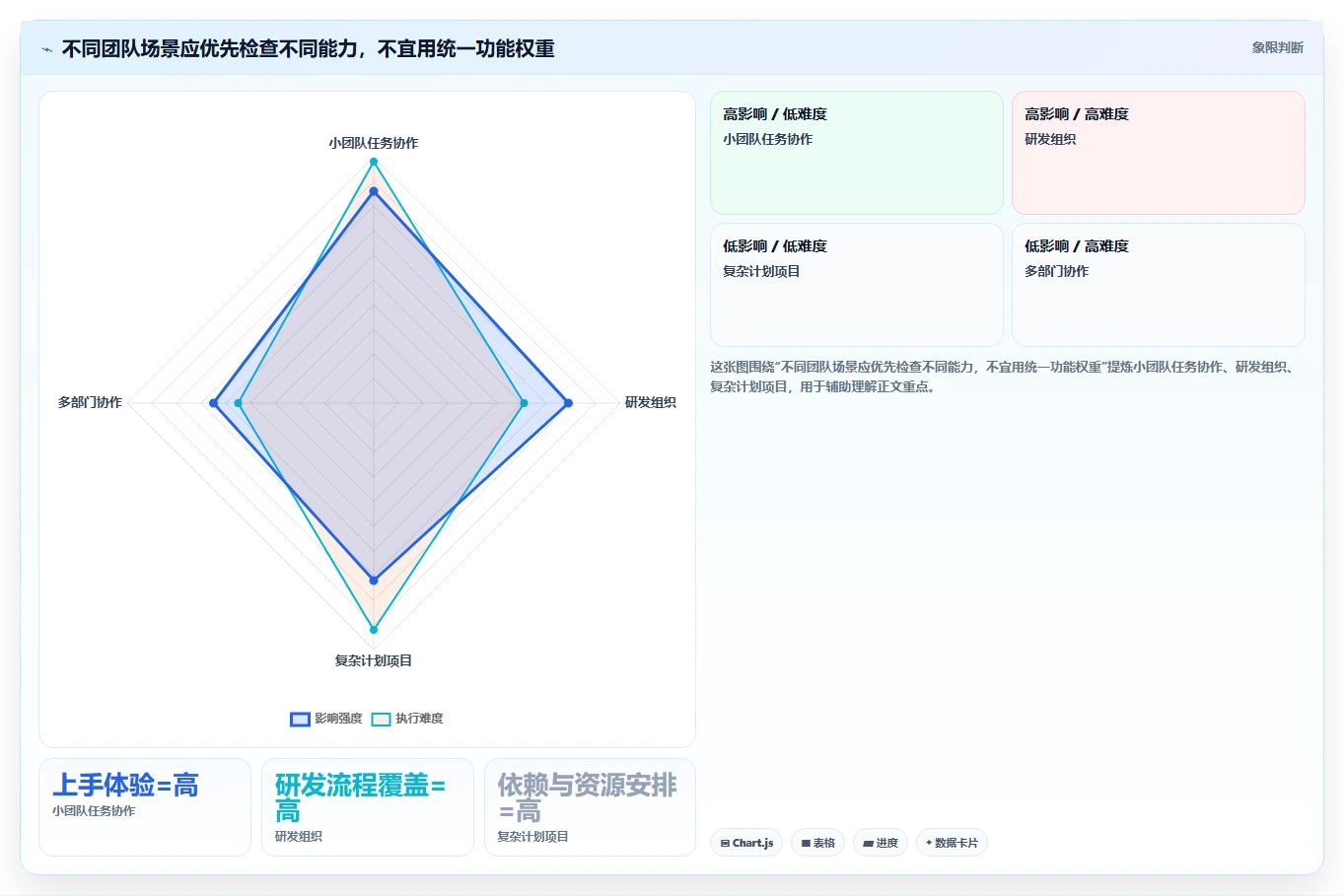This screenshot has height=896, width=1344.
Task: Click the blue data point at 复杂计划项目
Action: tap(374, 581)
